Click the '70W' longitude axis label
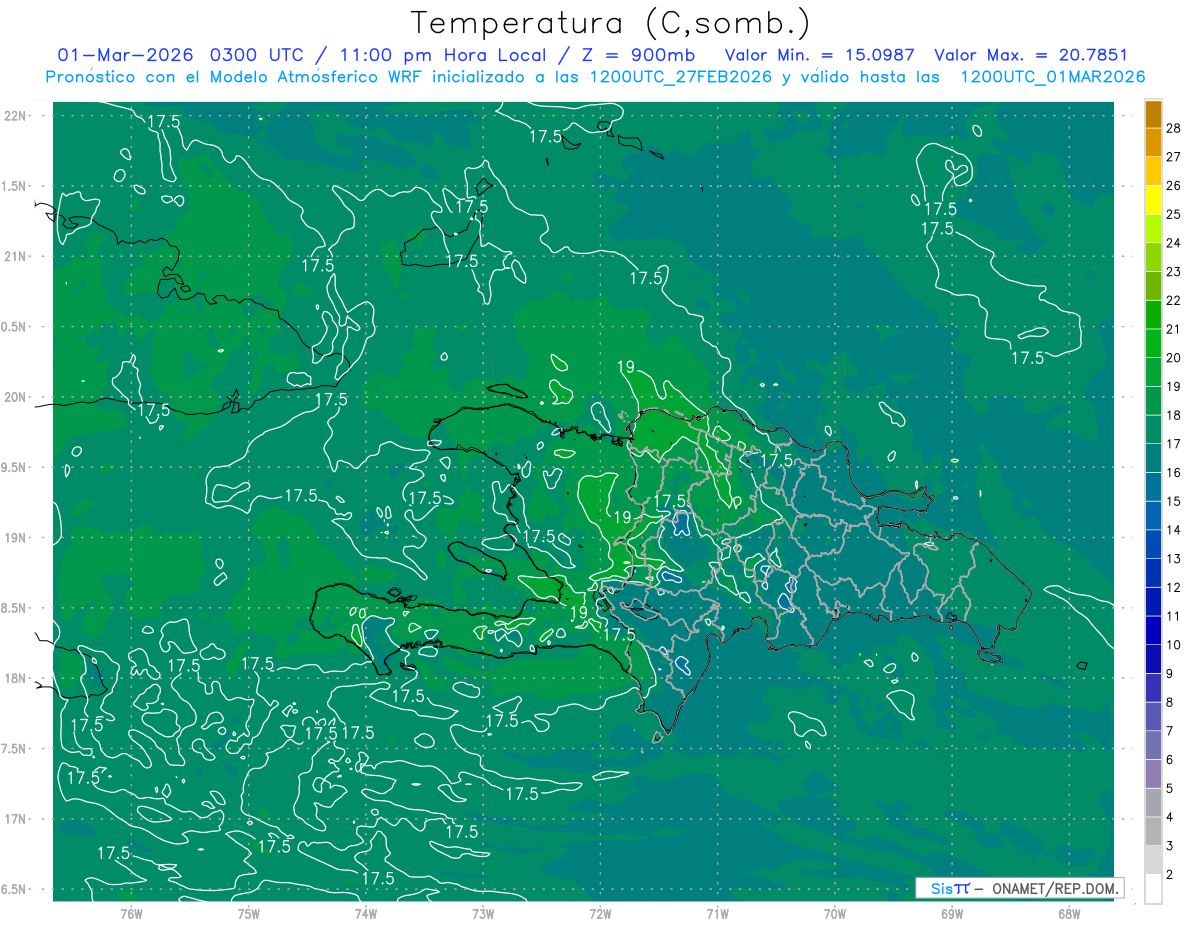 834,913
